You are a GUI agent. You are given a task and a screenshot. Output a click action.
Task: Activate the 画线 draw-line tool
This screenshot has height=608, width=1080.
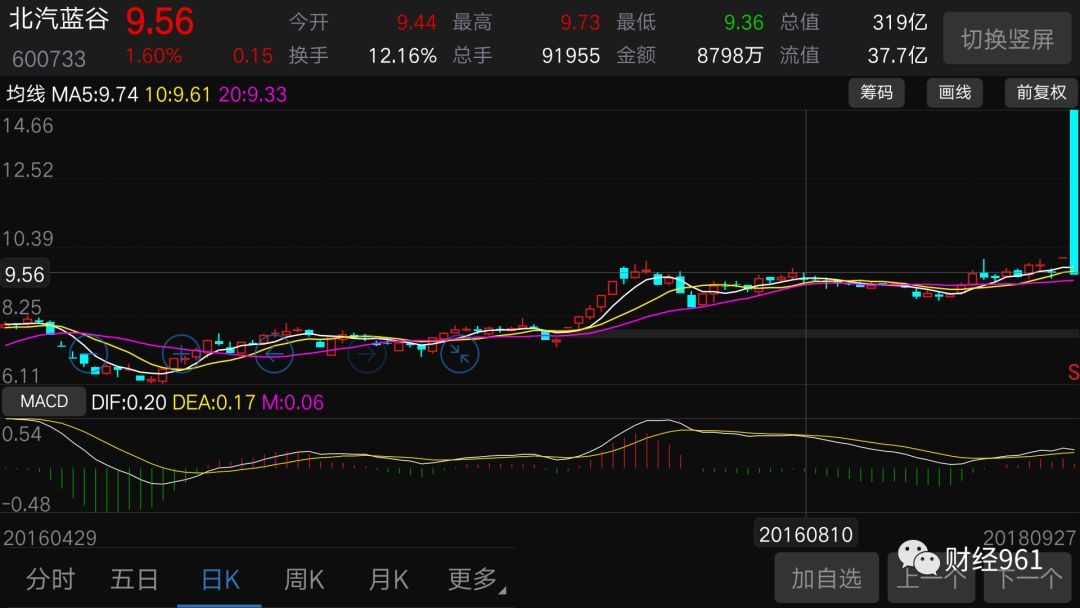pos(955,92)
